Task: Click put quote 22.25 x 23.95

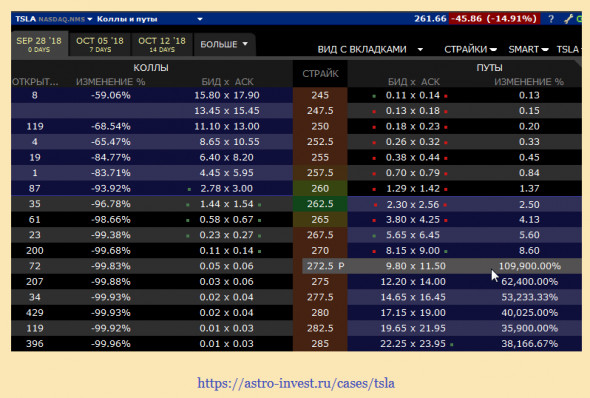Action: (x=413, y=343)
